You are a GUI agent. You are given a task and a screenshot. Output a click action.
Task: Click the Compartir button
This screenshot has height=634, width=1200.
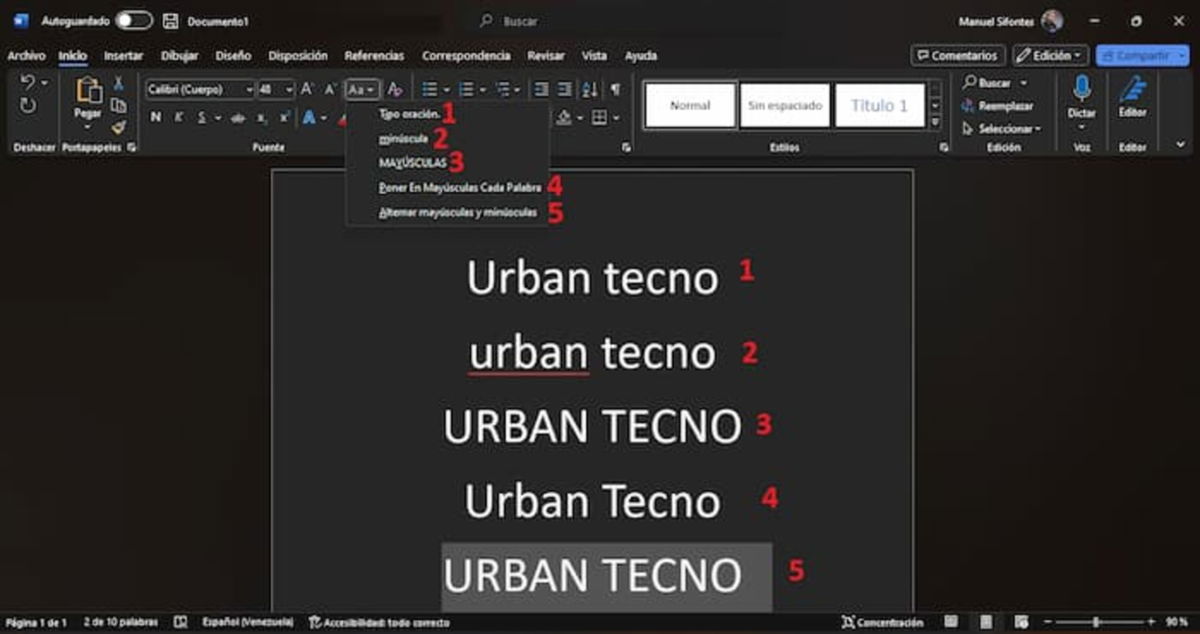pyautogui.click(x=1138, y=55)
